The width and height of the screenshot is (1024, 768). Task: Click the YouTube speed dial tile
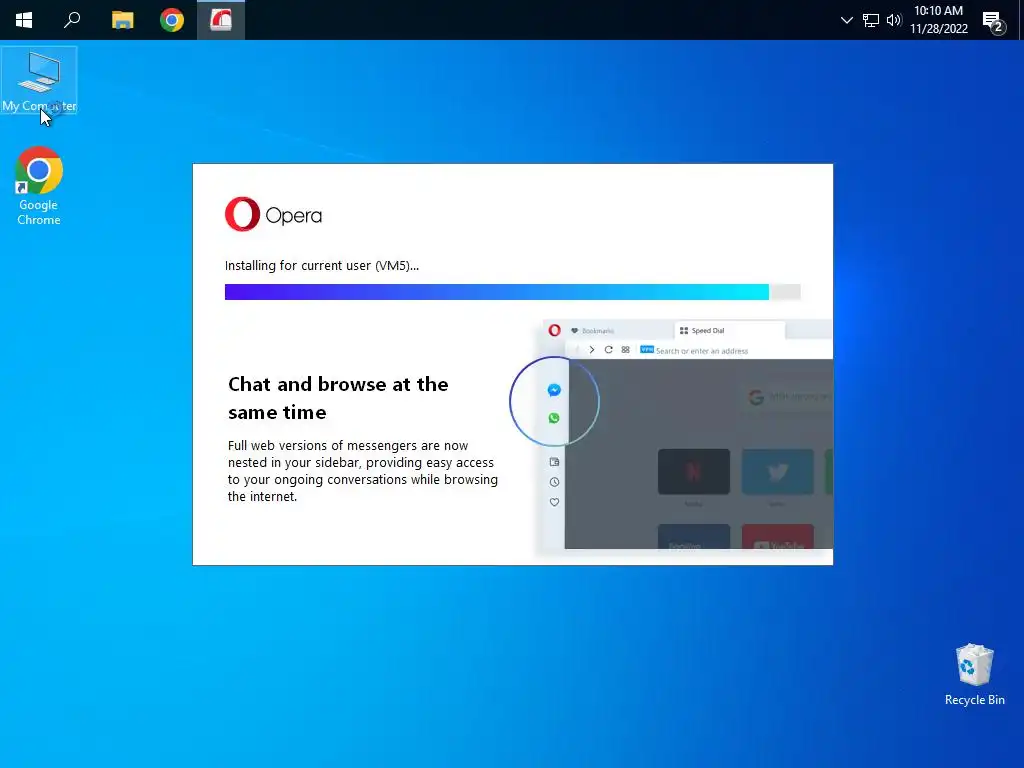click(778, 536)
